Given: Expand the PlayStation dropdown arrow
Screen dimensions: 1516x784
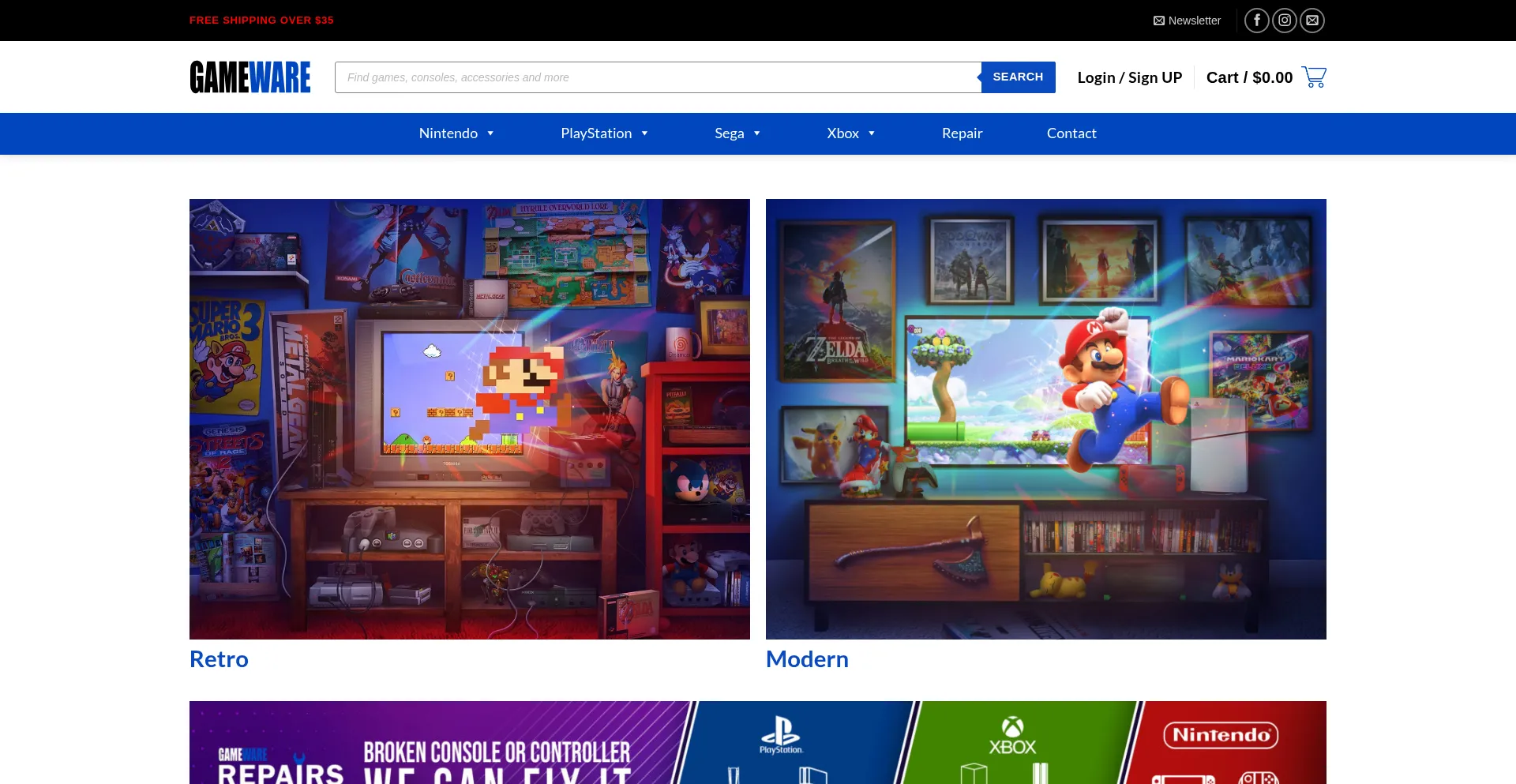Looking at the screenshot, I should coord(644,133).
